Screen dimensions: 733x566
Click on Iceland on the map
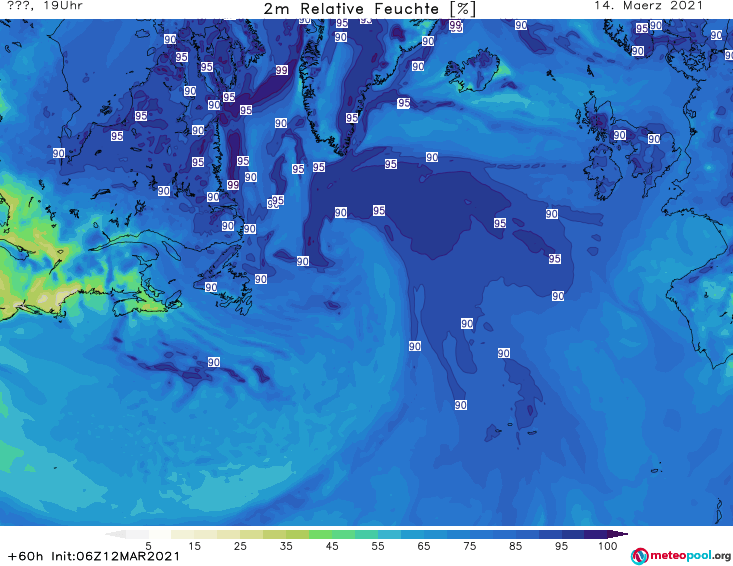[x=473, y=70]
